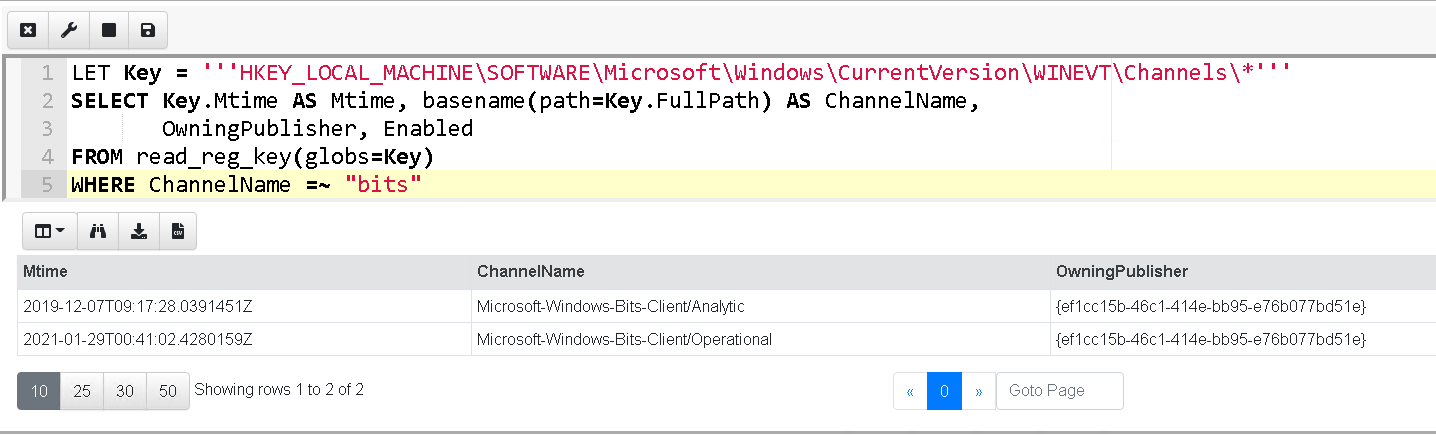Open cell settings with the wrench icon
The image size is (1436, 436).
click(69, 31)
